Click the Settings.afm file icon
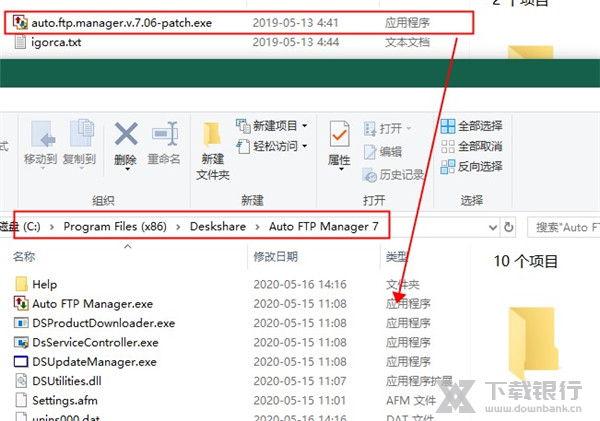Screen dimensions: 600x421 coord(21,400)
